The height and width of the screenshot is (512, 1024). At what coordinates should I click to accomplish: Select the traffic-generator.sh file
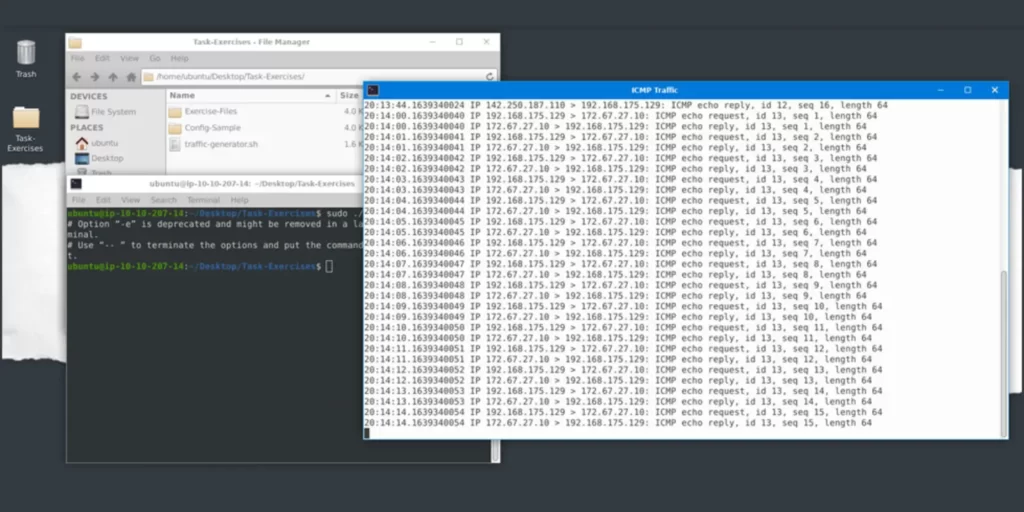coord(220,144)
